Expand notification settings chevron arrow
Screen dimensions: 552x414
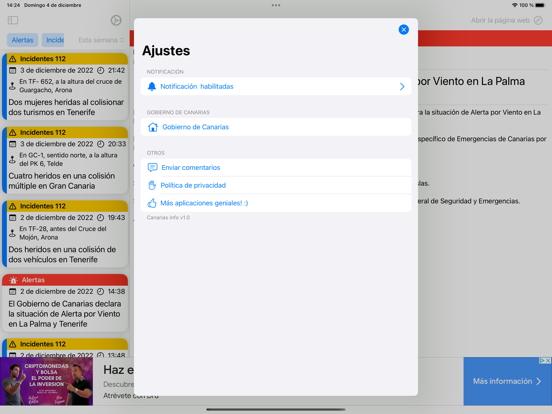click(x=402, y=87)
